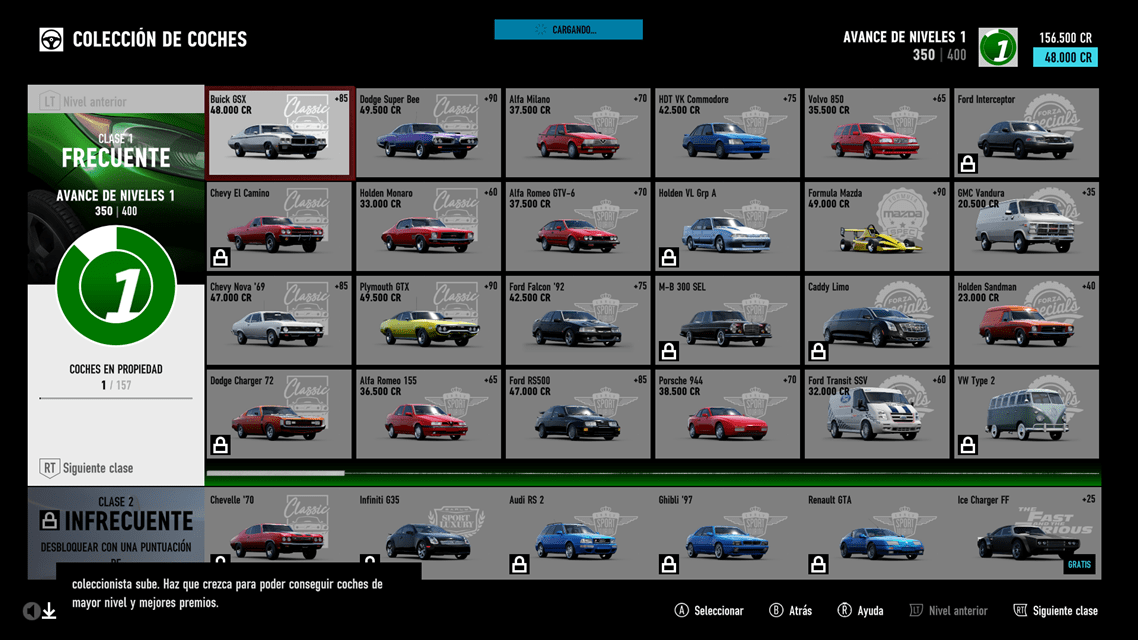Select the GMC Vandura car card
Image resolution: width=1138 pixels, height=640 pixels.
click(1026, 226)
